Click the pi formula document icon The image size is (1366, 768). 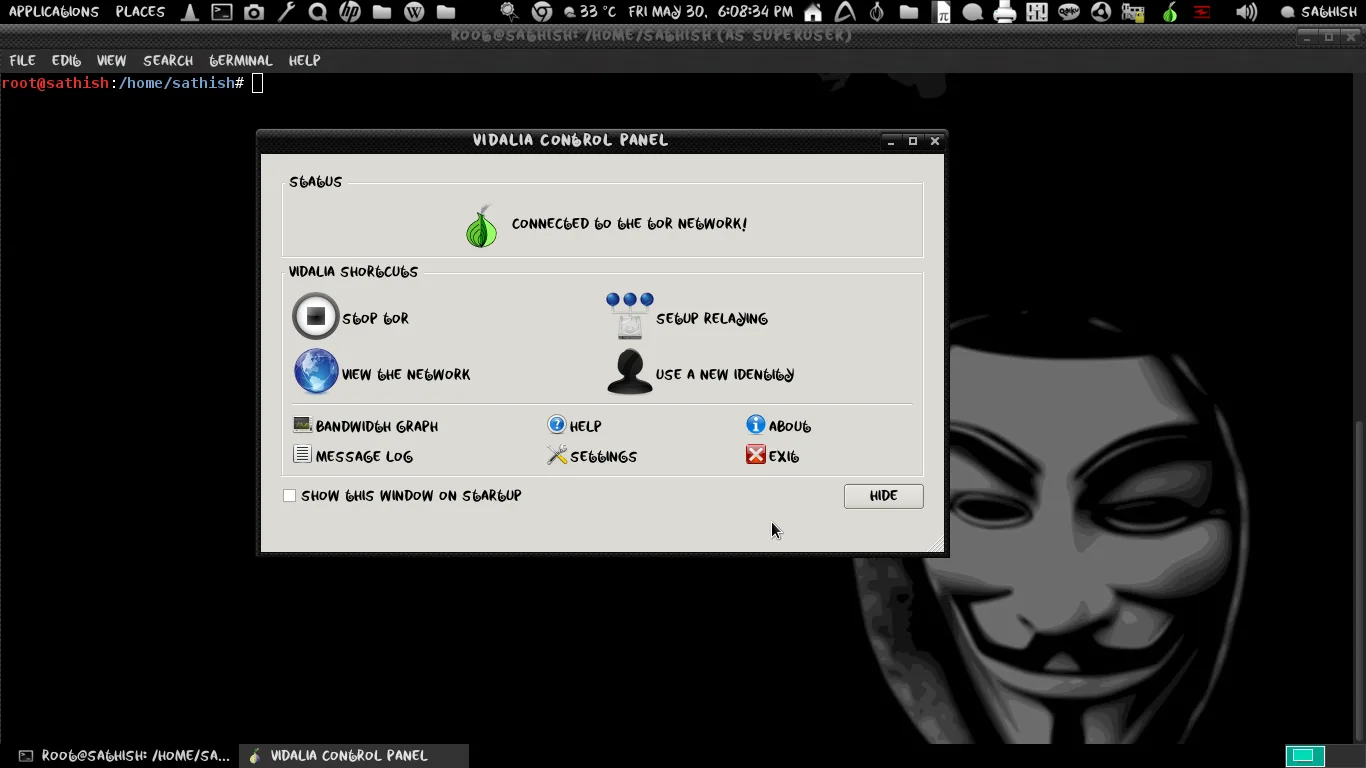941,12
